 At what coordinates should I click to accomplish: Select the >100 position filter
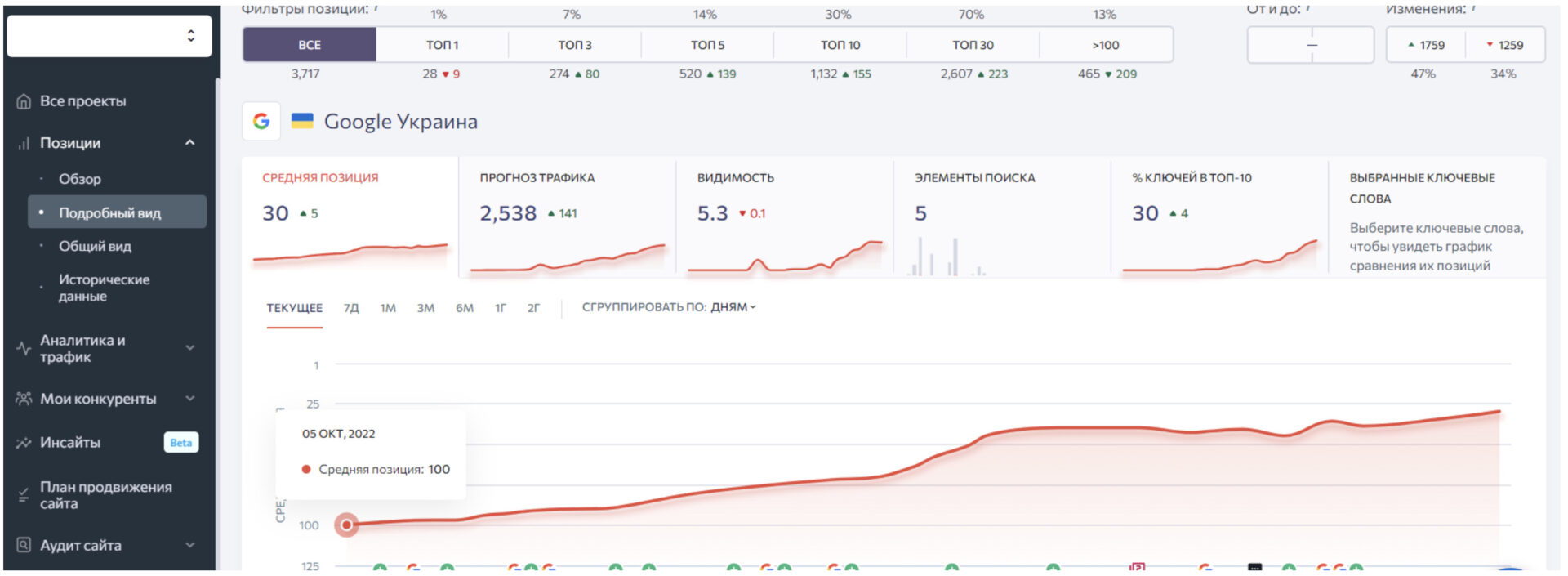click(1106, 45)
